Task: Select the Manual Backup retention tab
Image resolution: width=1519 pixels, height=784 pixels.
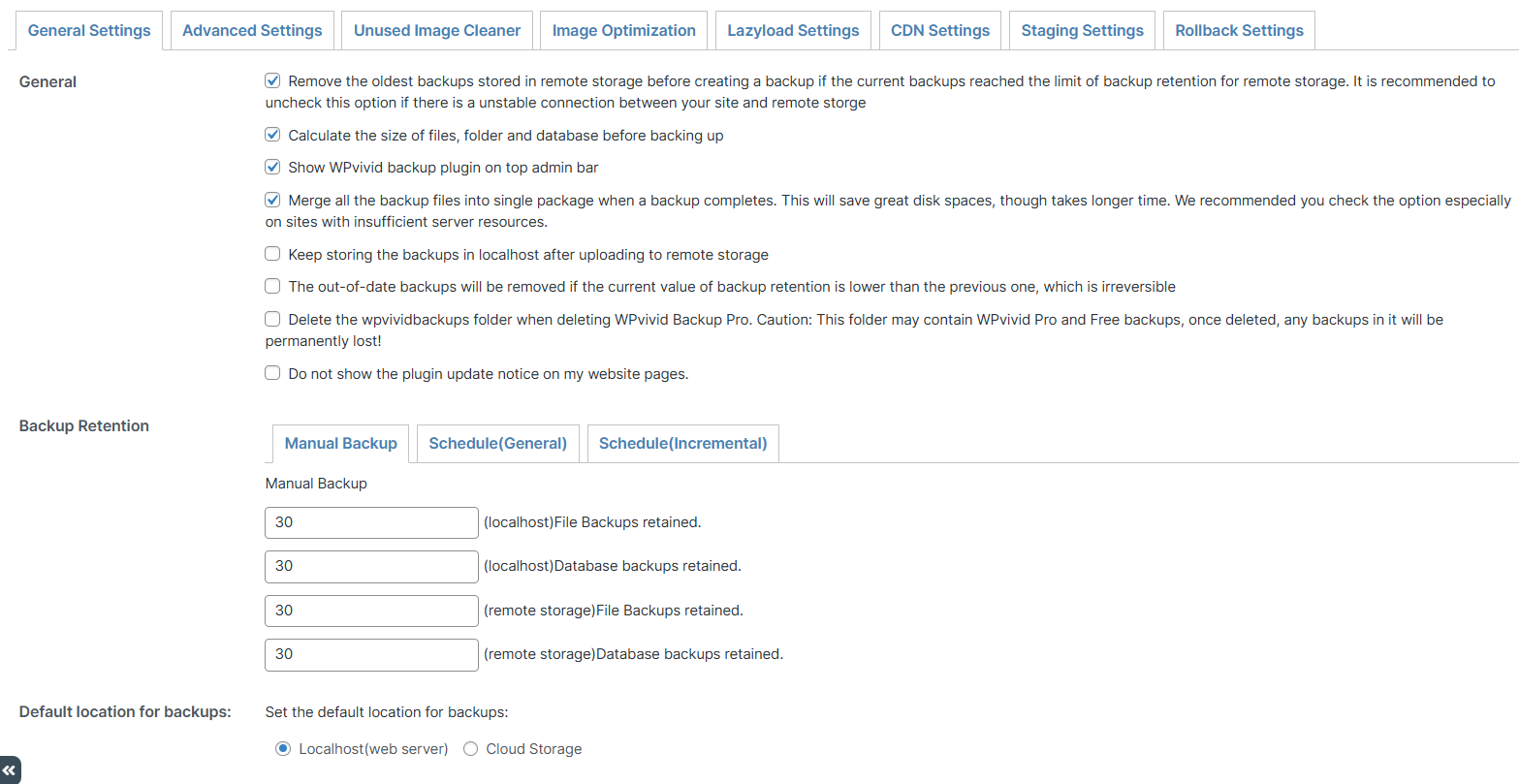Action: (x=340, y=443)
